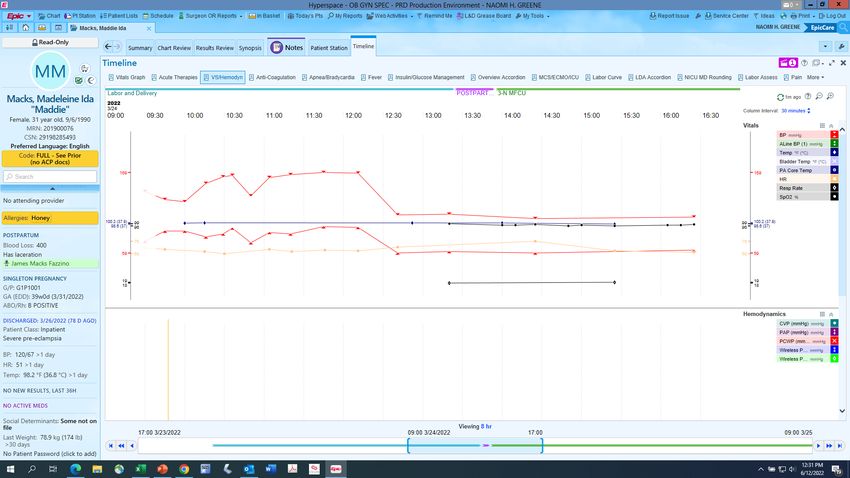Switch to the Patient Station tab
Image resolution: width=850 pixels, height=478 pixels.
[329, 48]
